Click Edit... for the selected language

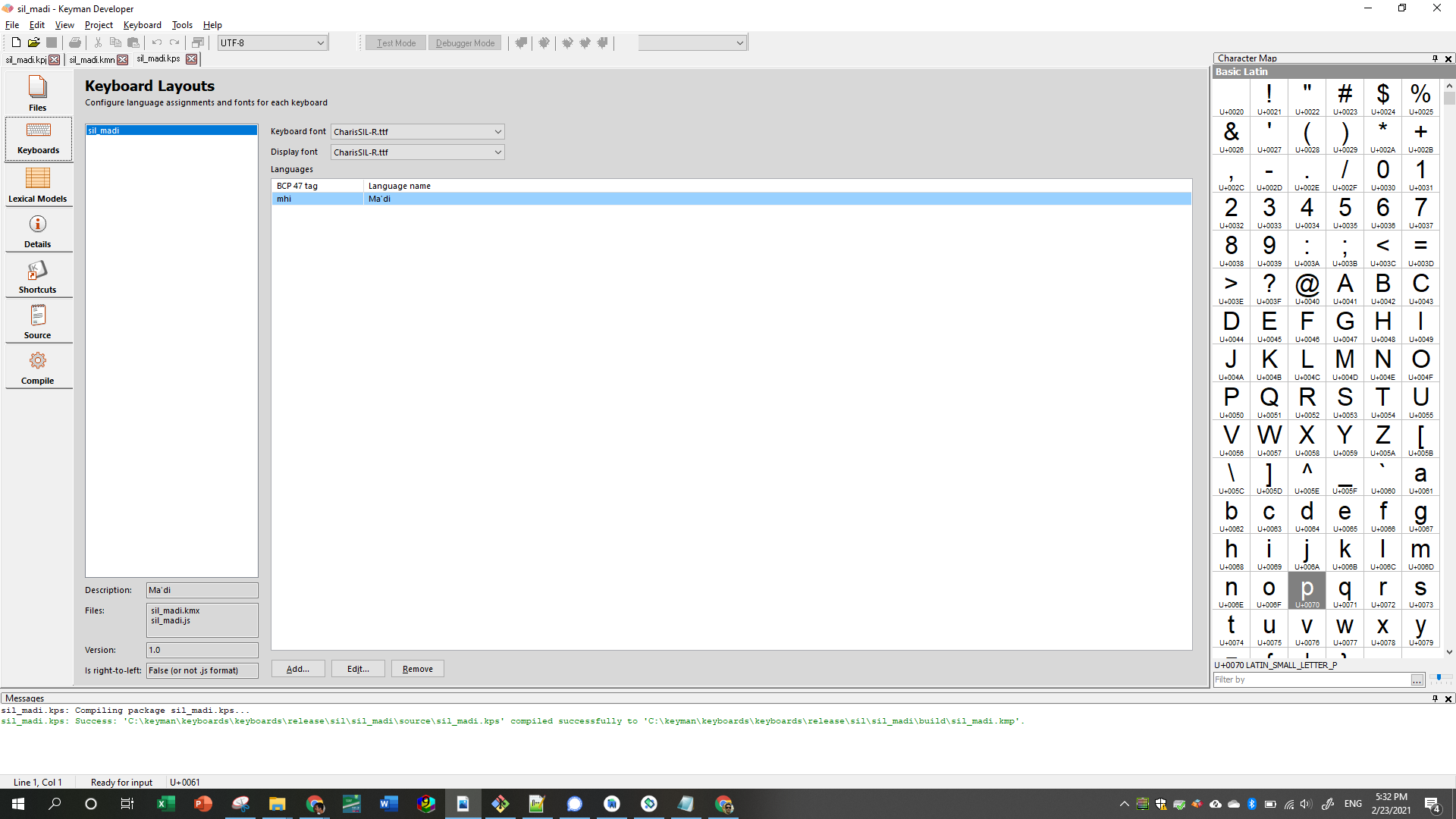358,669
